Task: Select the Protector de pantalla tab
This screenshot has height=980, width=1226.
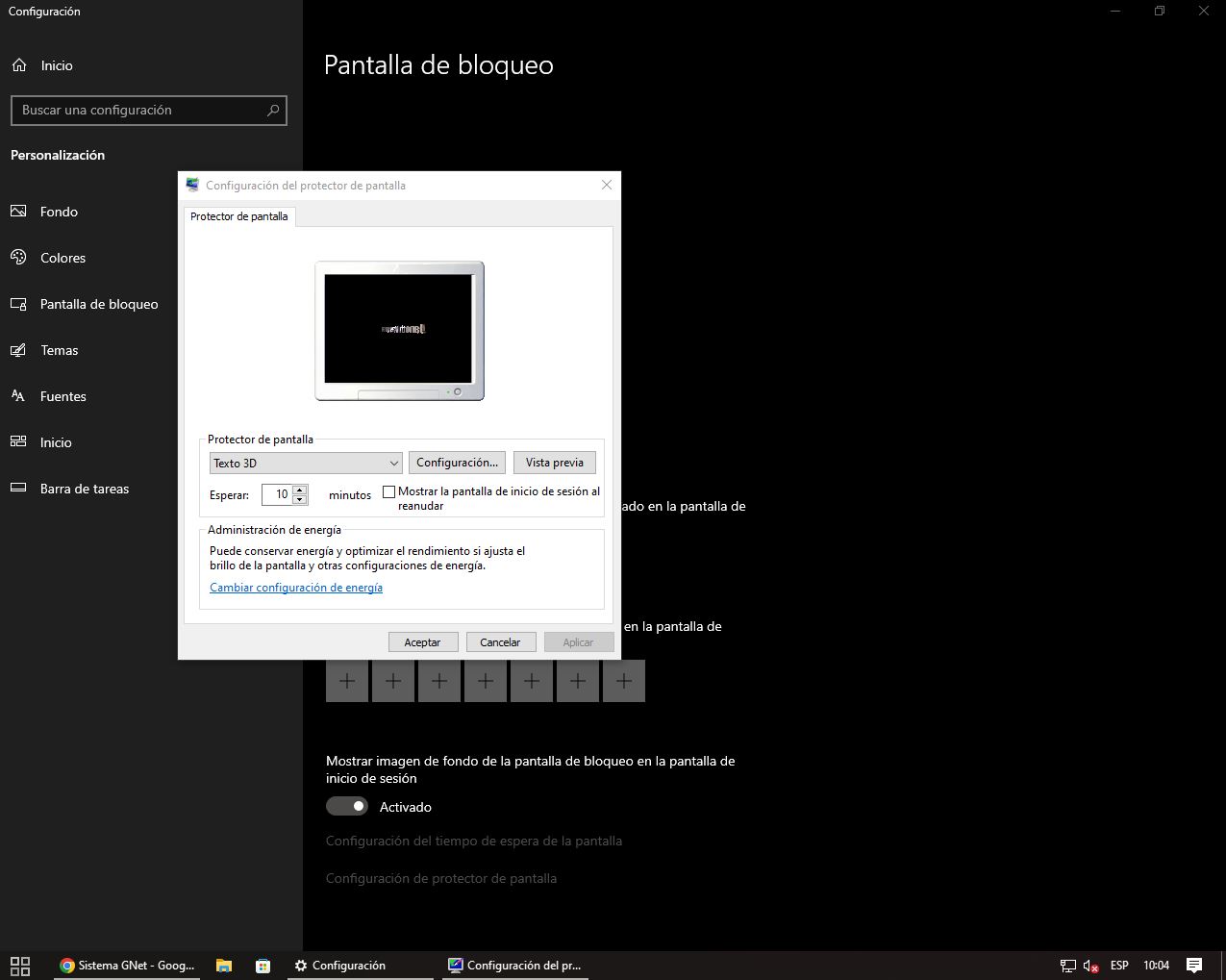Action: [239, 216]
